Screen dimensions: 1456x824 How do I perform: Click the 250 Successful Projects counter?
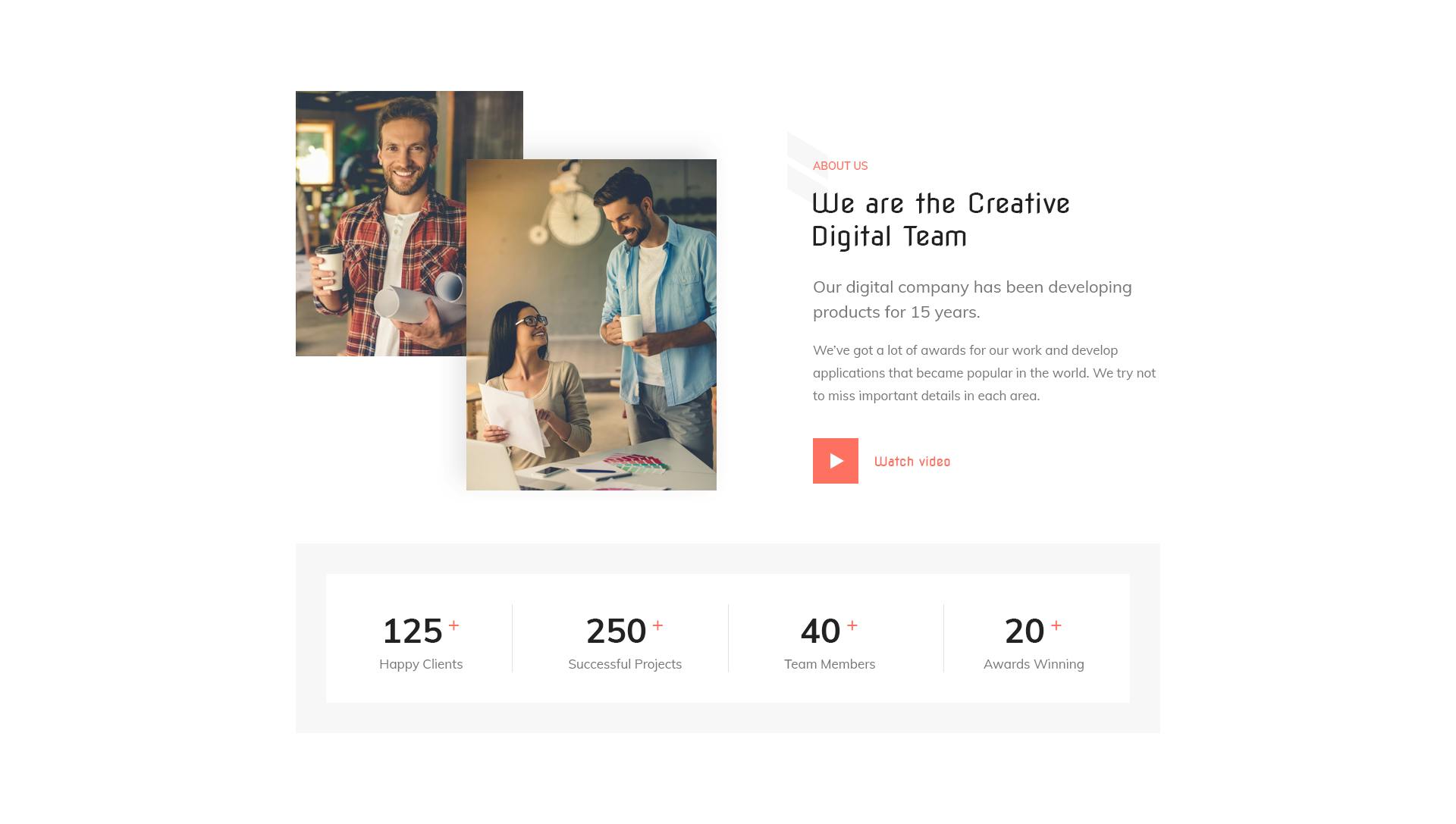coord(625,642)
